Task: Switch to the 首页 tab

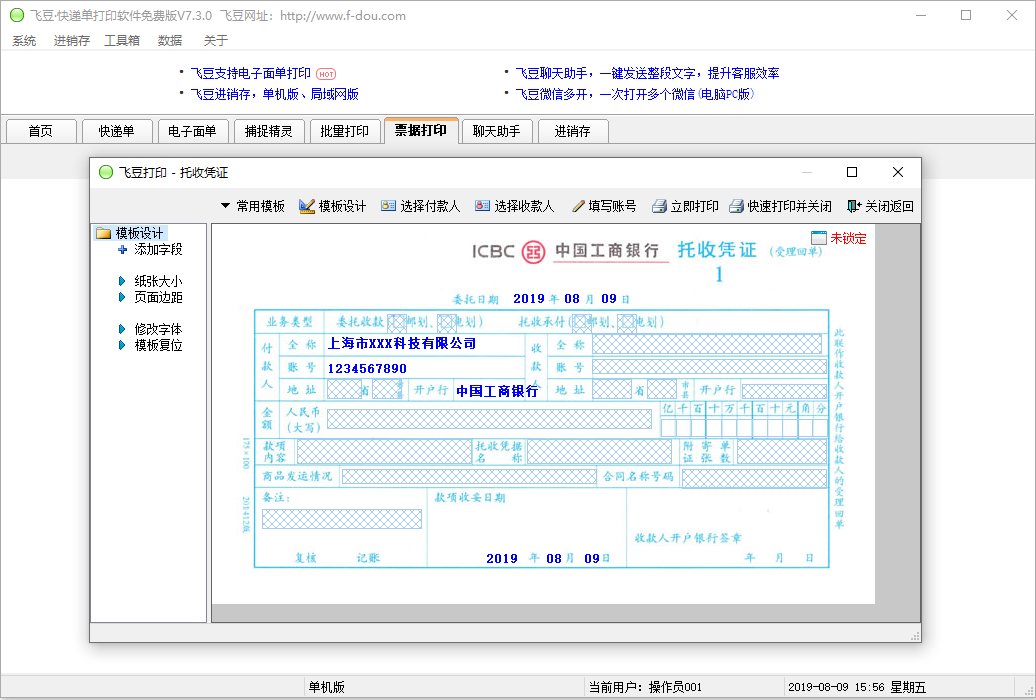Action: [41, 131]
